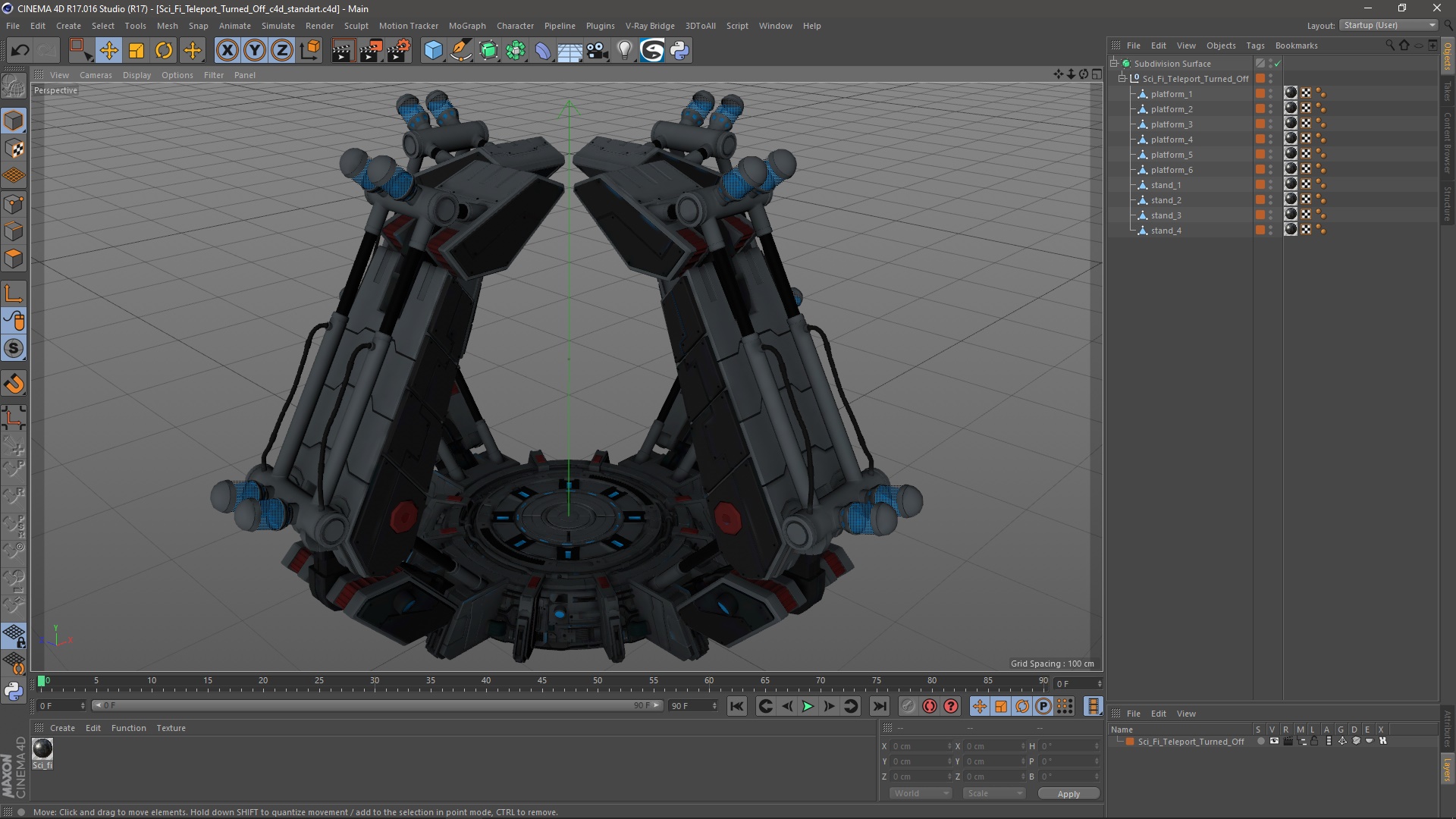Select the Rotate tool in top toolbar
Screen dimensions: 1456x819
(164, 50)
